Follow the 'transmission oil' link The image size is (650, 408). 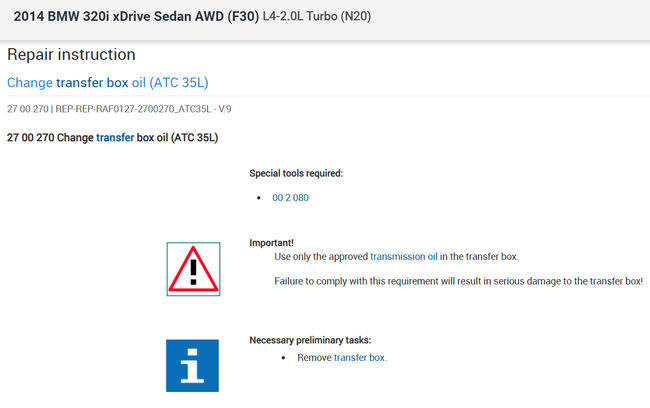(404, 257)
